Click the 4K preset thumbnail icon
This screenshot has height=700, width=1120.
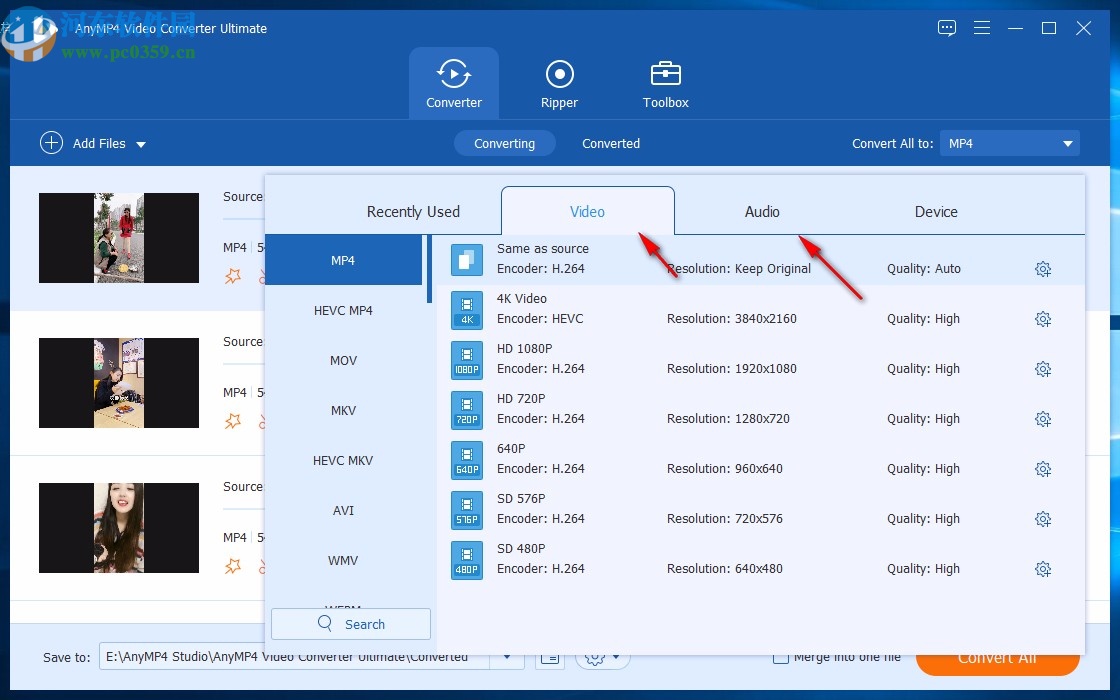467,310
